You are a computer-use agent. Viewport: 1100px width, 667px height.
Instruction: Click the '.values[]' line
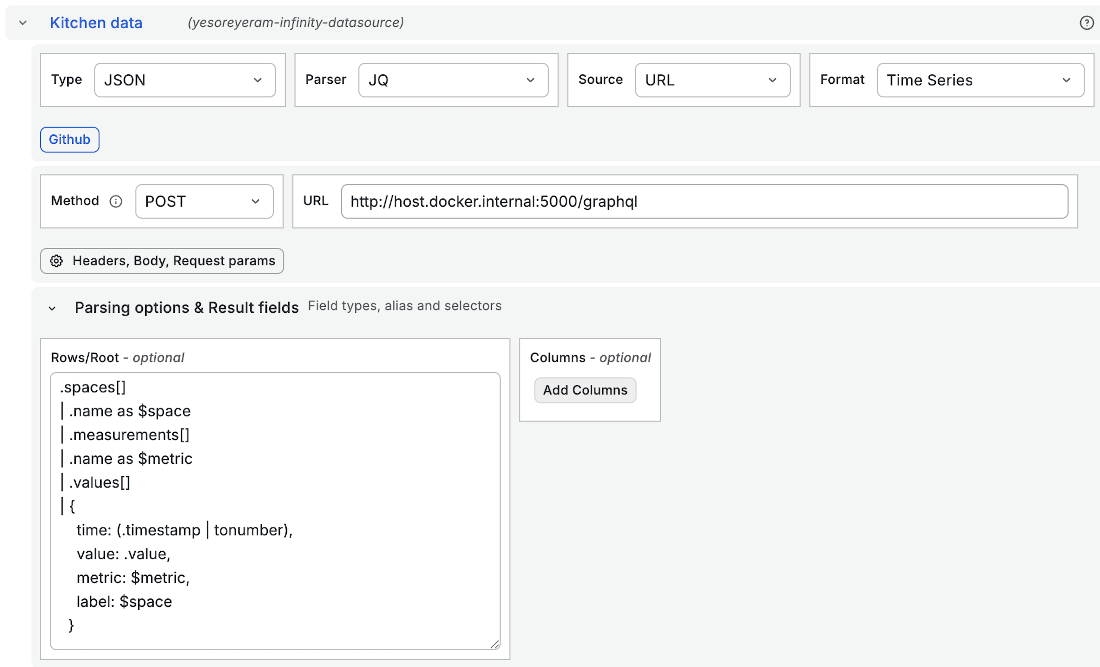[95, 483]
